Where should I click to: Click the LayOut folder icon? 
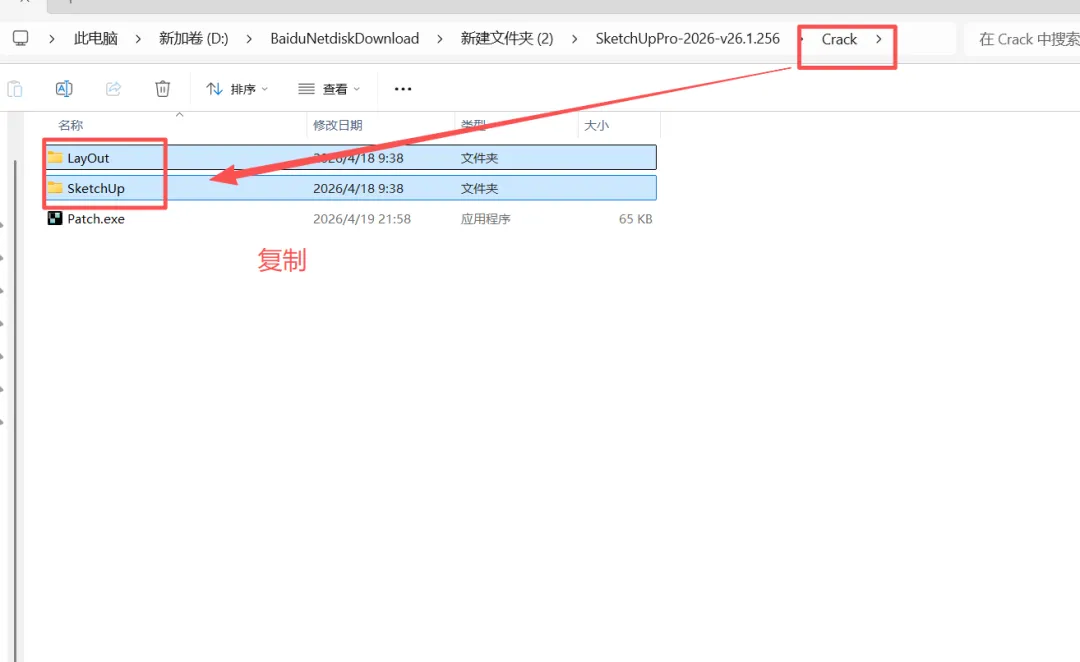point(55,157)
